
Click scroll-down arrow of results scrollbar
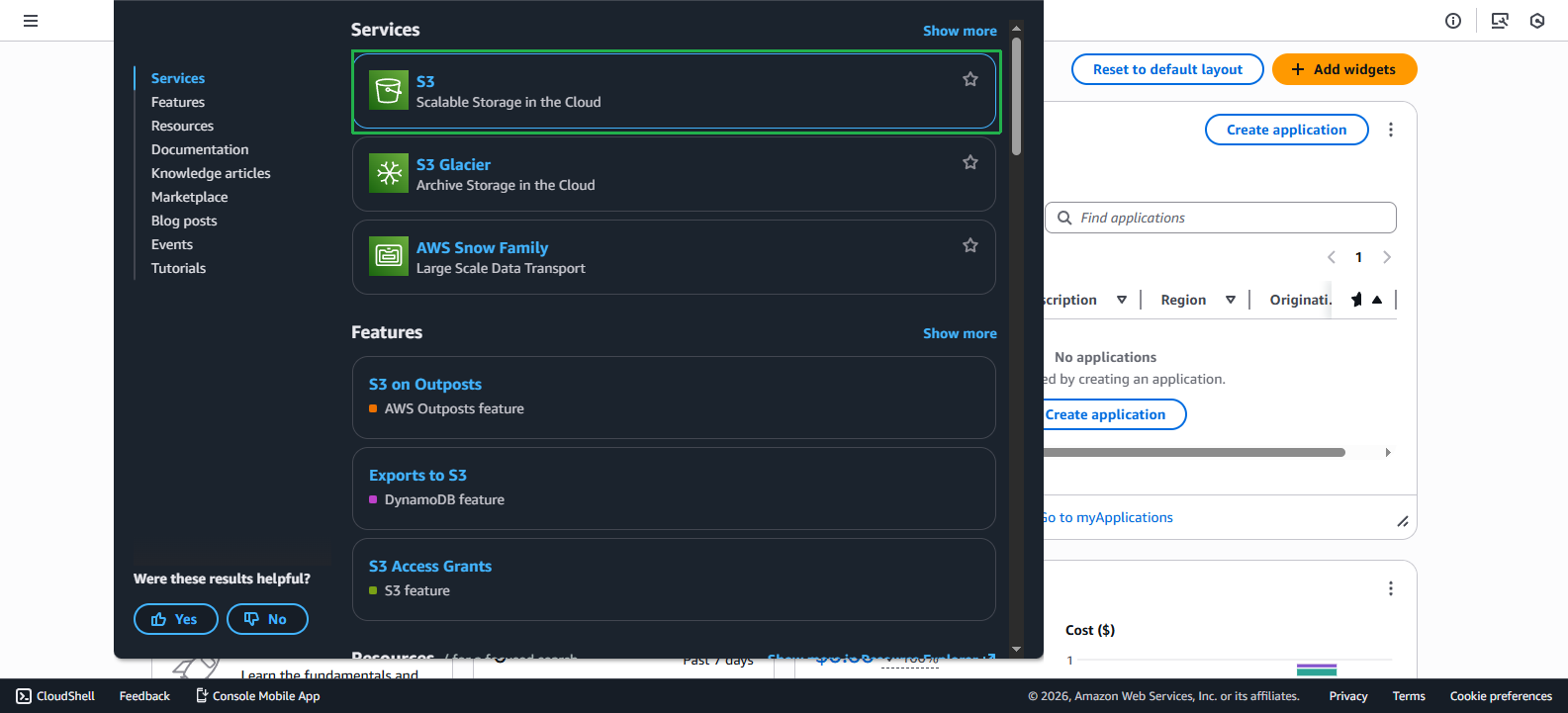coord(1016,650)
